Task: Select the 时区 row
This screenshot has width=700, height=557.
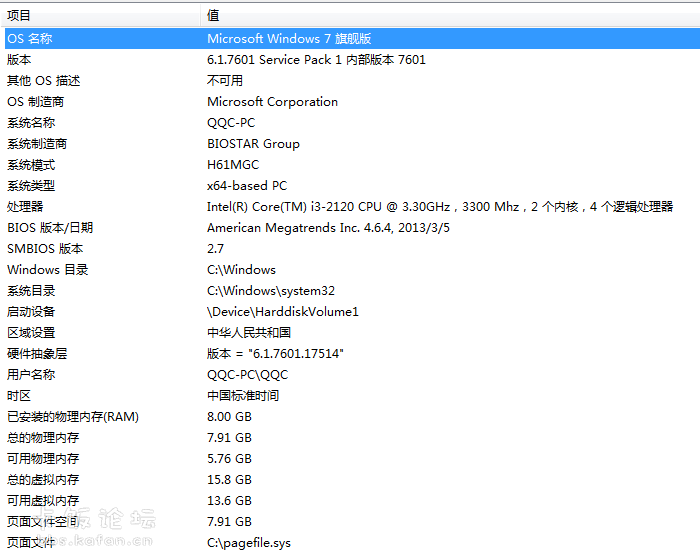Action: (352, 395)
